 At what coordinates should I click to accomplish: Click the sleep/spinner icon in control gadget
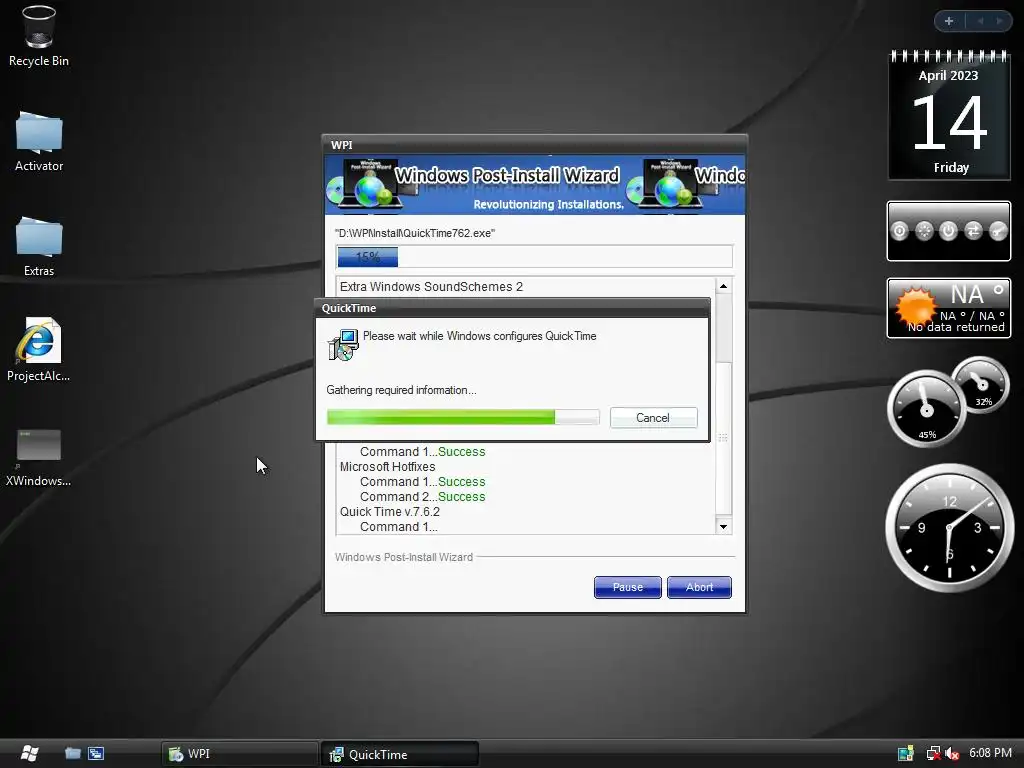tap(924, 231)
